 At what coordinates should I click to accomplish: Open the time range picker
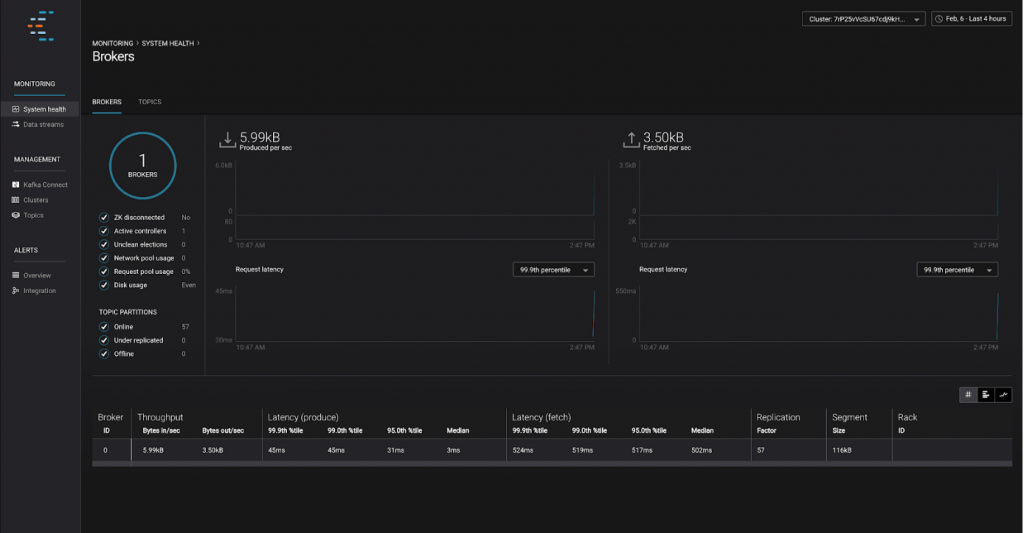click(x=970, y=19)
